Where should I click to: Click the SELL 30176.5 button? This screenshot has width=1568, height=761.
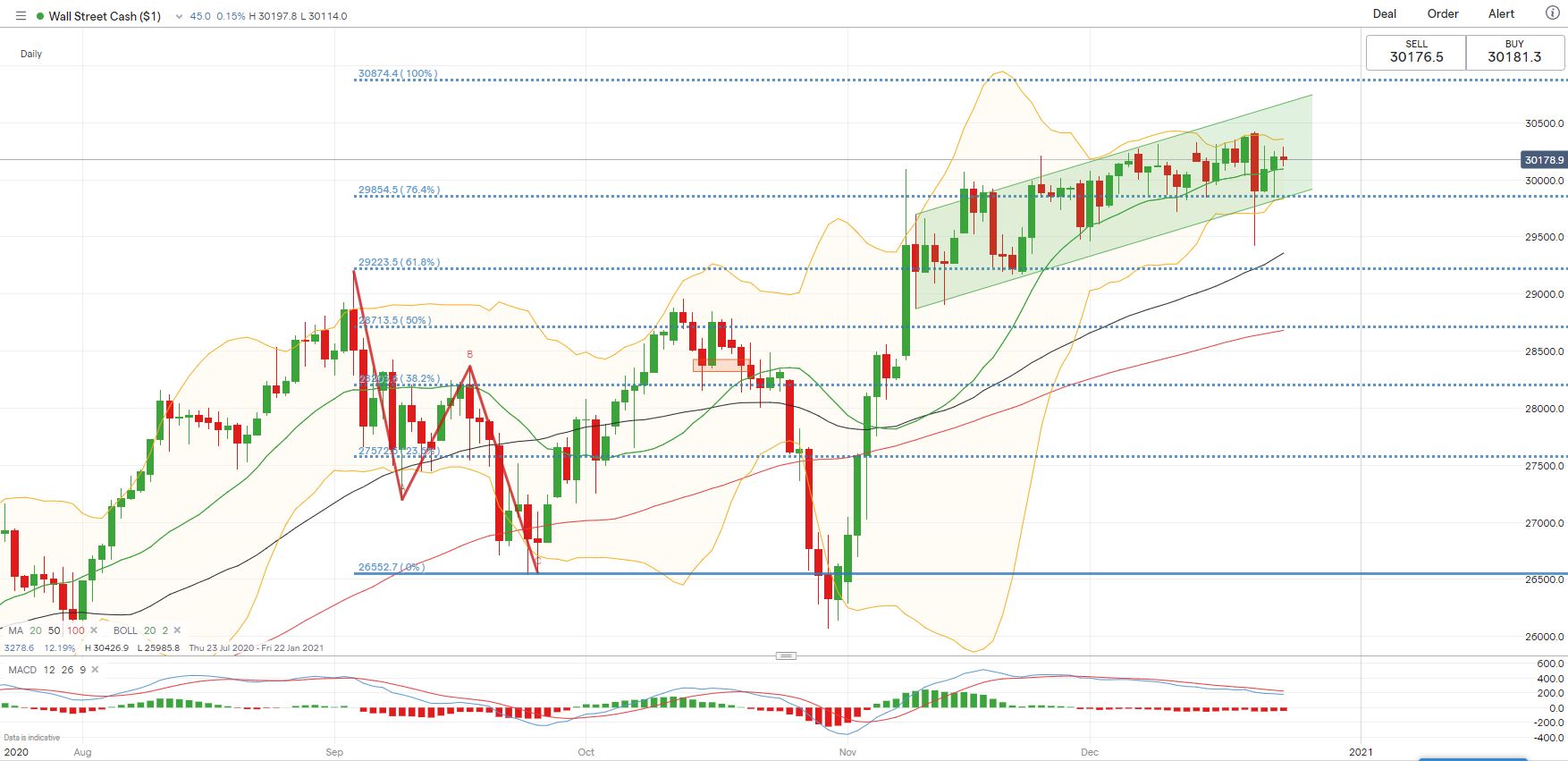point(1416,52)
